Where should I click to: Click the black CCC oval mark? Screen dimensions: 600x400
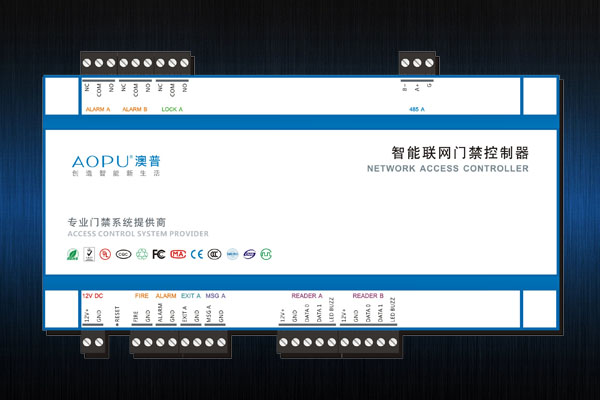(x=214, y=254)
